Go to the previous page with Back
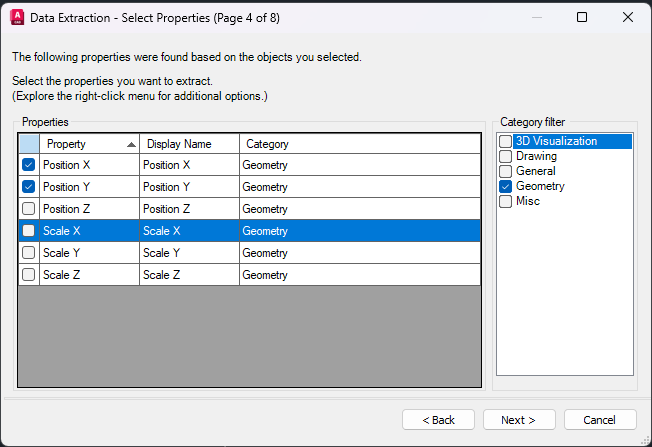The height and width of the screenshot is (447, 652). click(x=438, y=420)
